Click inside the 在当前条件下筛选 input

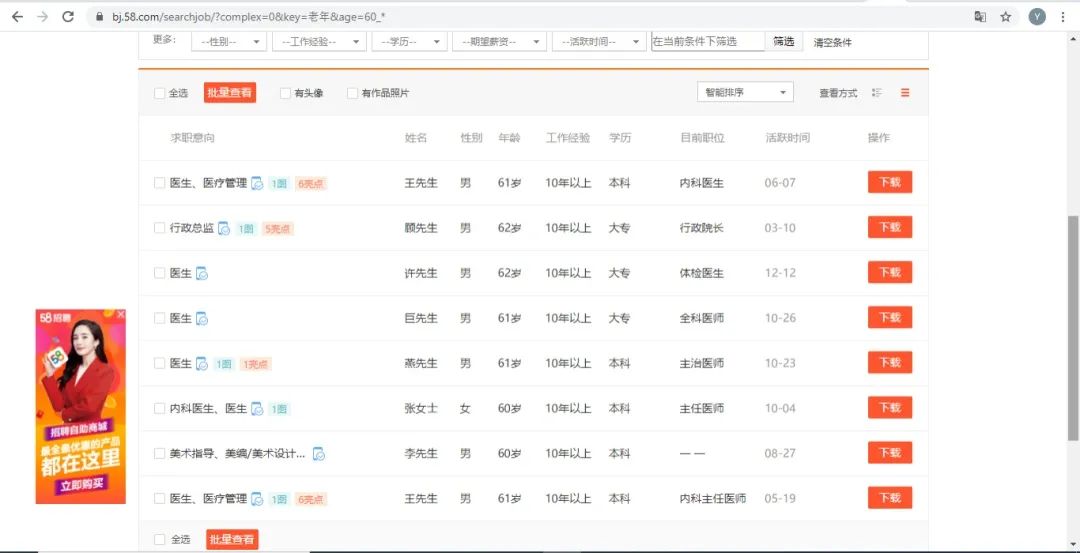coord(708,41)
